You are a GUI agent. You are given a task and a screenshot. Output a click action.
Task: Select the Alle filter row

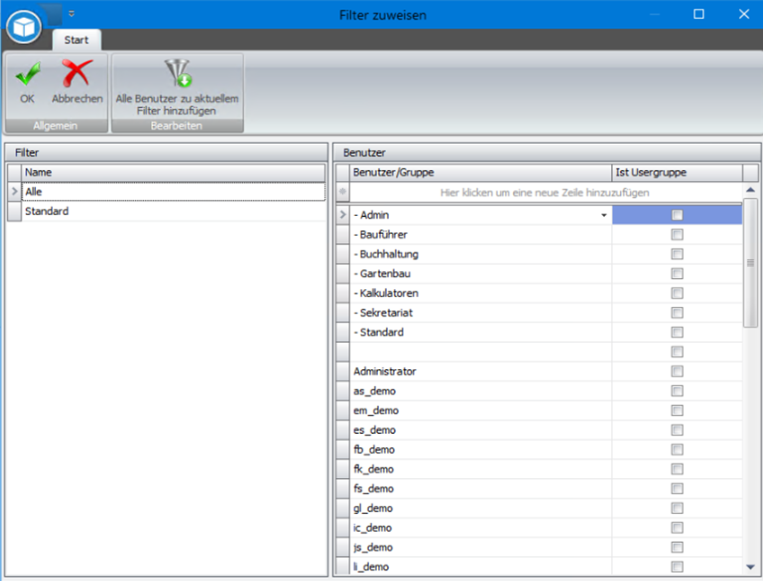[174, 192]
